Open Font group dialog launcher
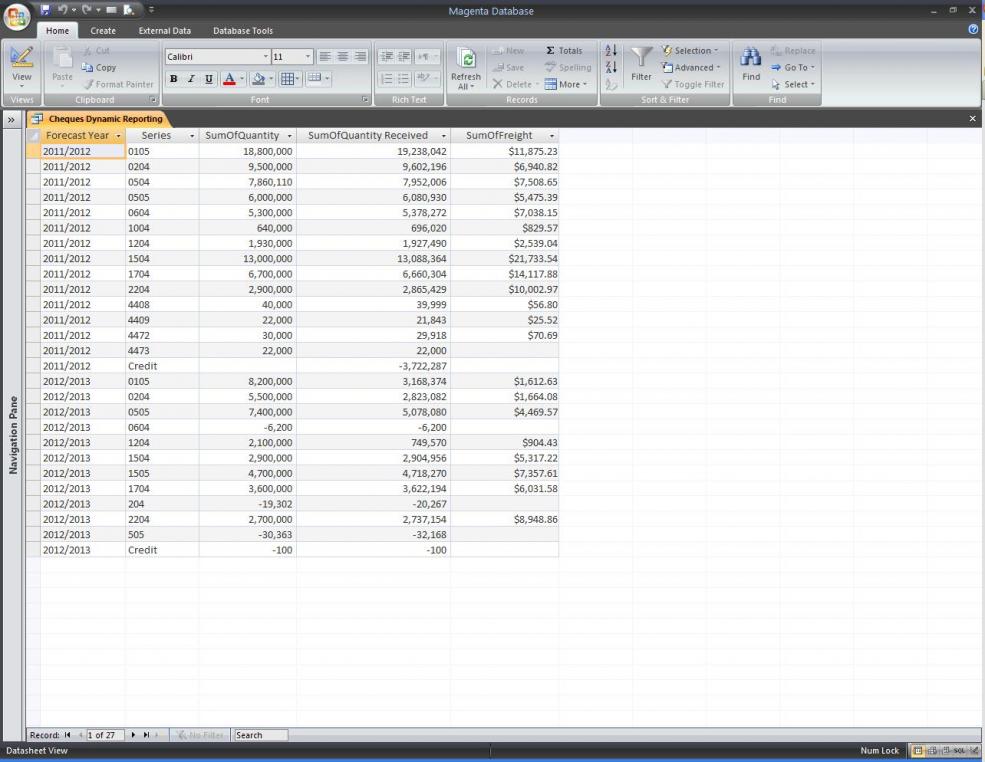Viewport: 985px width, 762px height. (366, 100)
